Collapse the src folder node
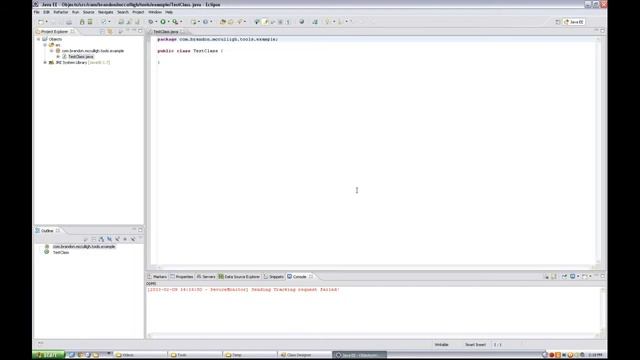Screen dimensions: 640x360 pos(45,45)
